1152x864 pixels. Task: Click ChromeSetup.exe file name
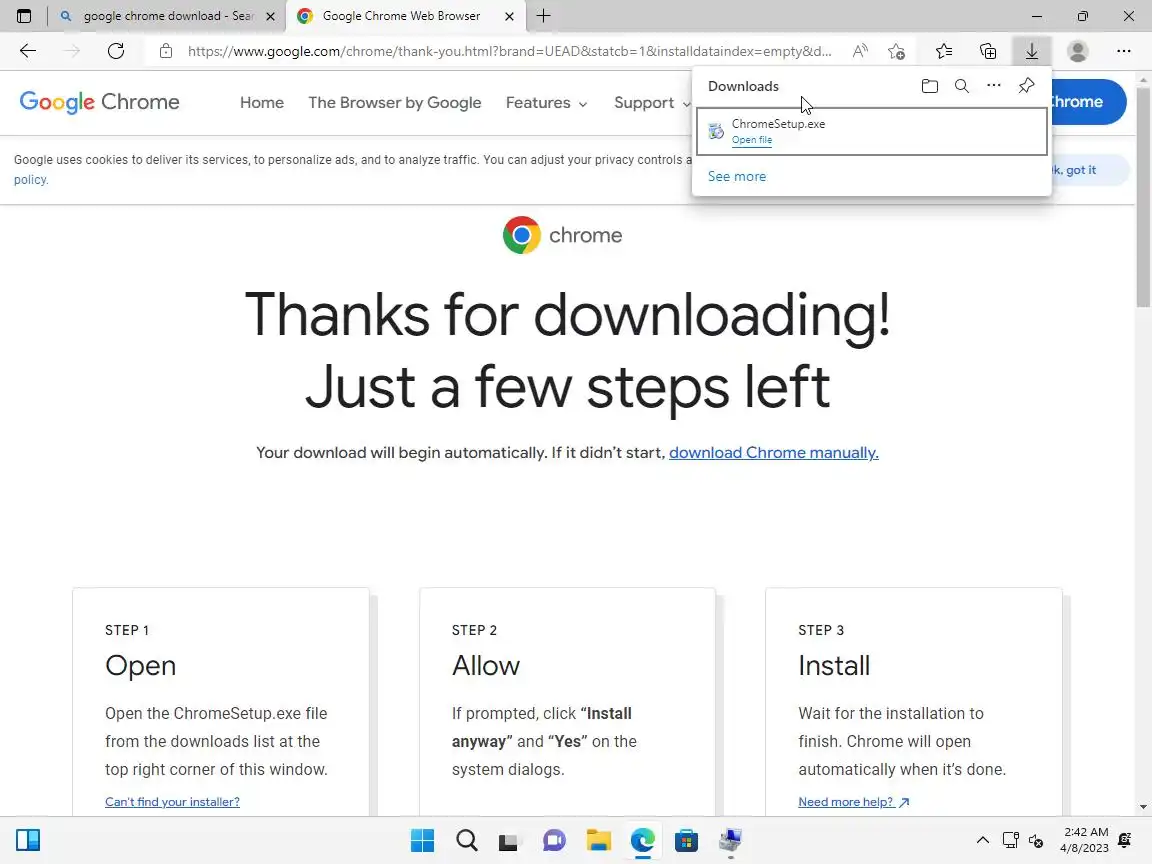point(778,123)
